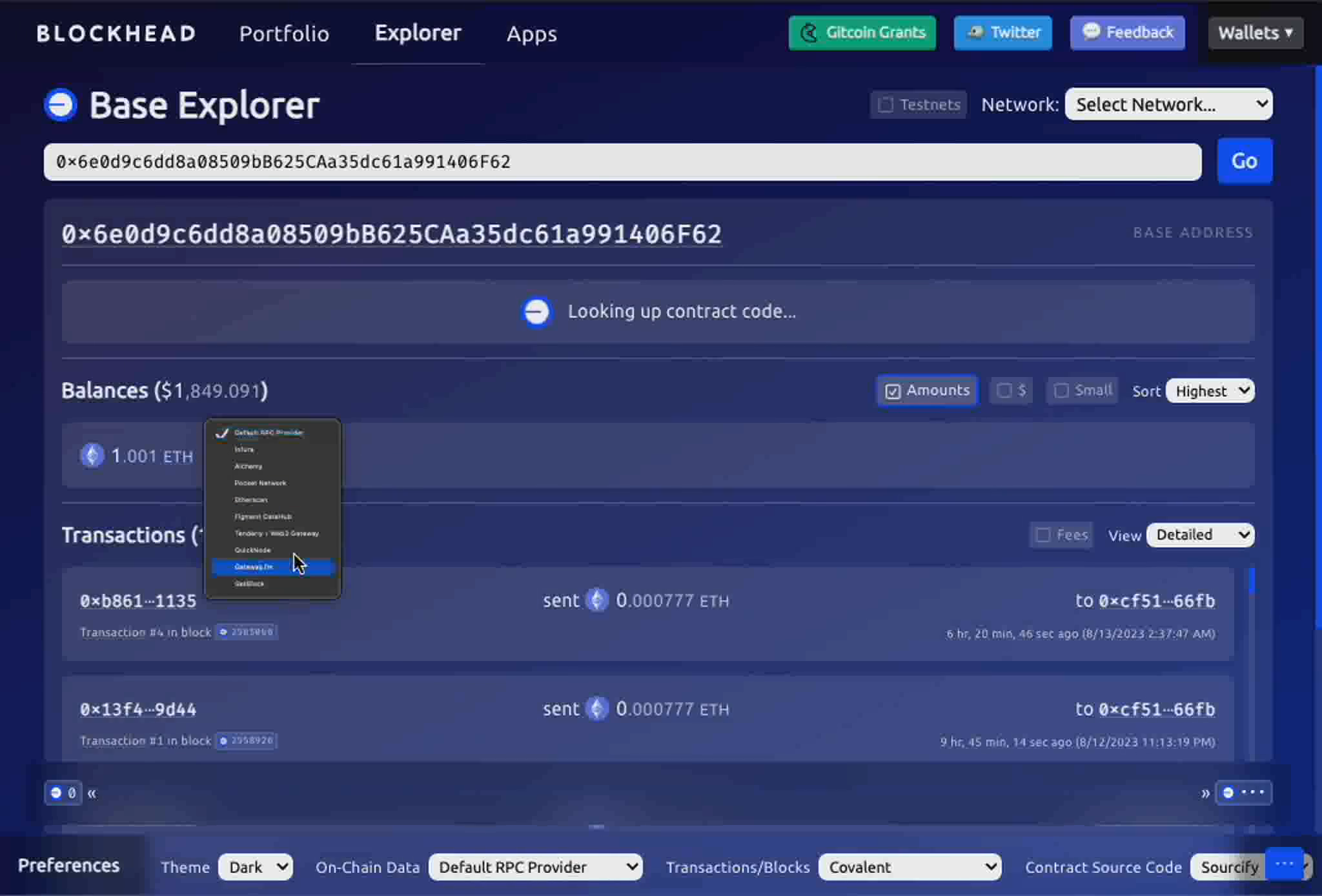1322x896 pixels.
Task: Click the large address heading link
Action: [x=391, y=234]
